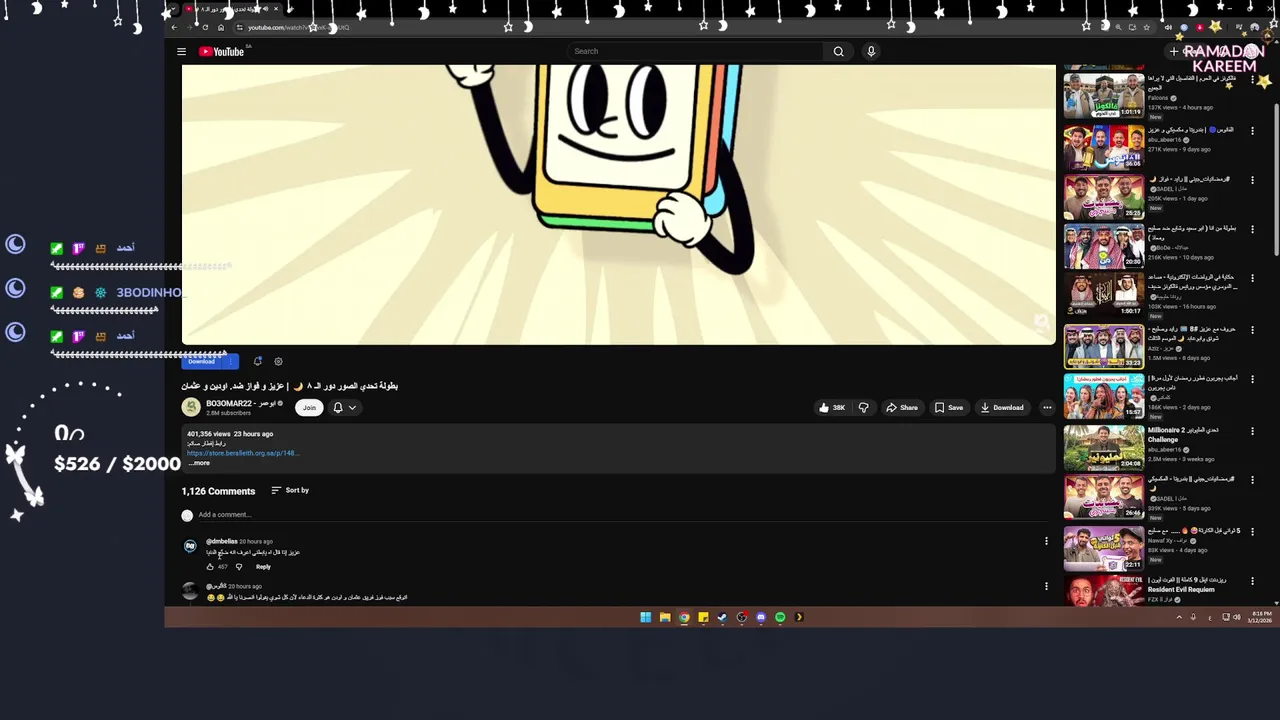Open Chrome from the taskbar

tap(684, 617)
